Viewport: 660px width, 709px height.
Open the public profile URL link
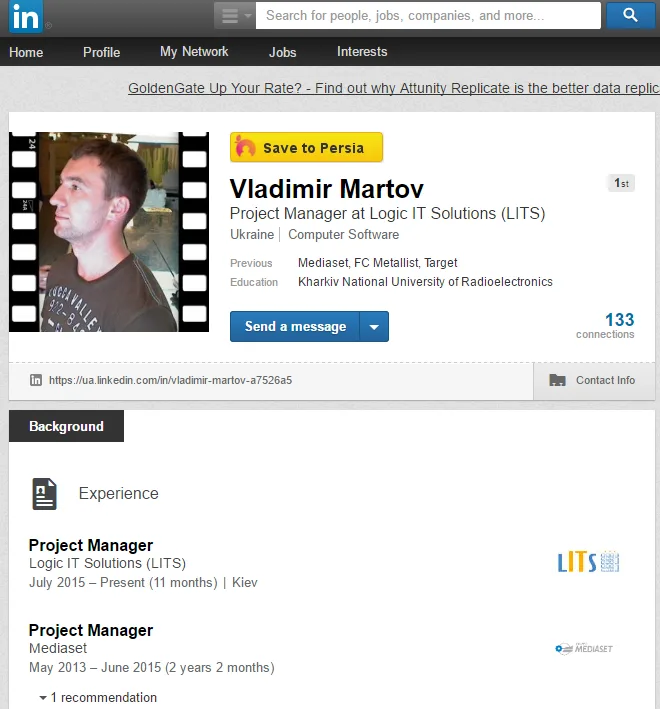(170, 380)
